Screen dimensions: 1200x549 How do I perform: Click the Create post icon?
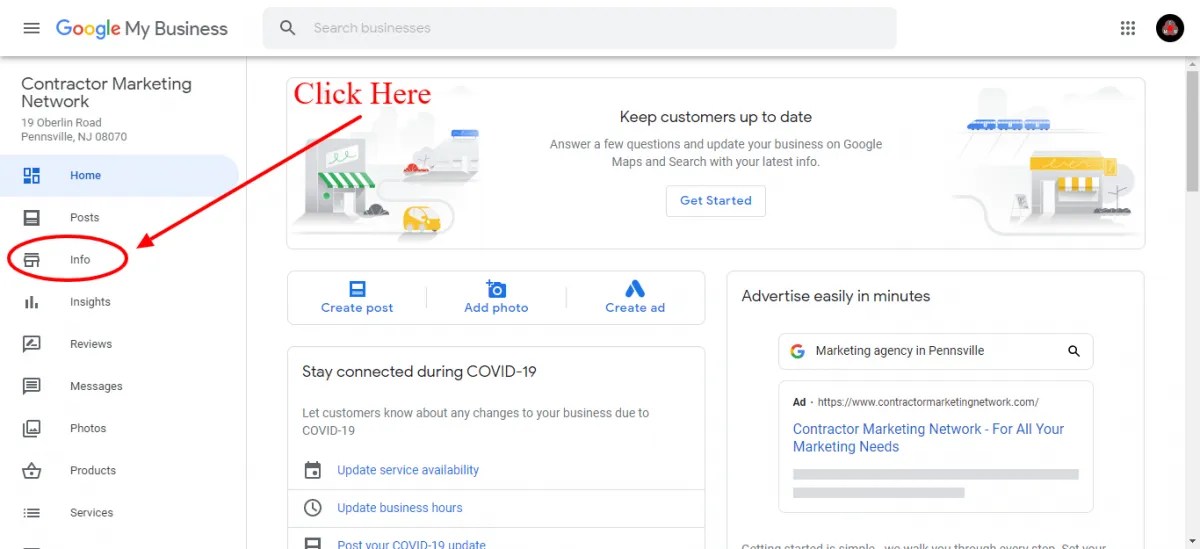(357, 288)
